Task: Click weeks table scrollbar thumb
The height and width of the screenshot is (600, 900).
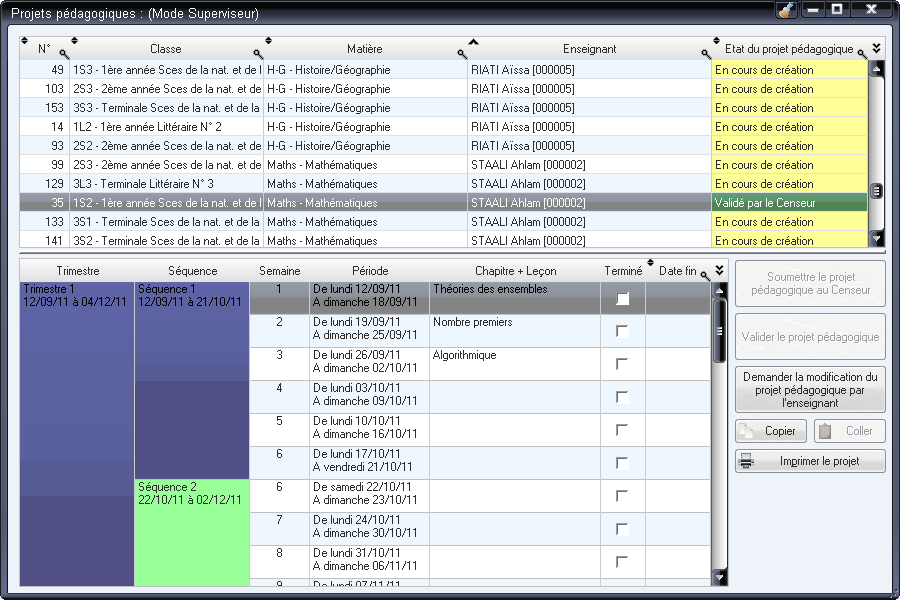Action: click(720, 331)
